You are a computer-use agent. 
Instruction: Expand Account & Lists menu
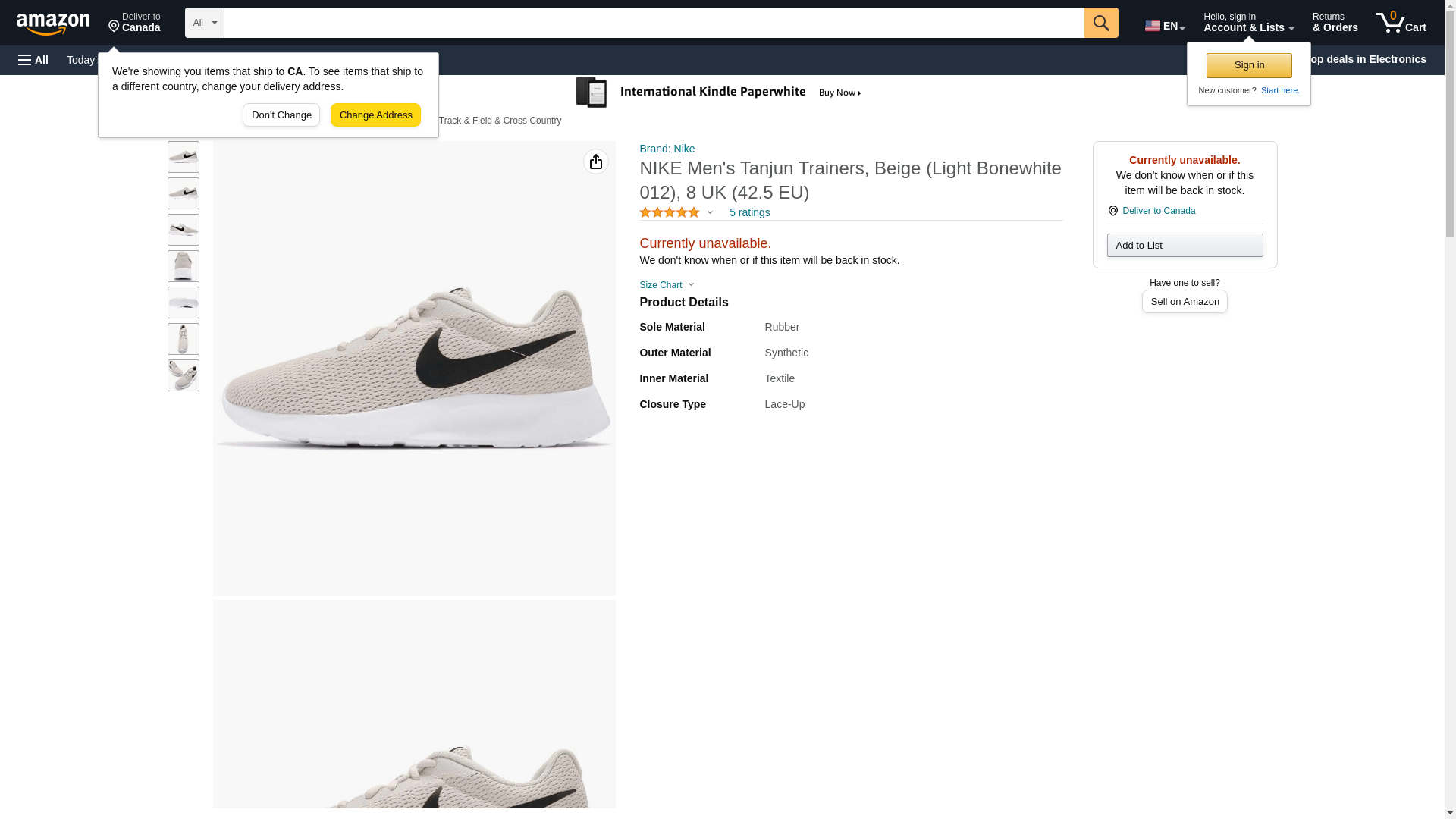[x=1248, y=23]
